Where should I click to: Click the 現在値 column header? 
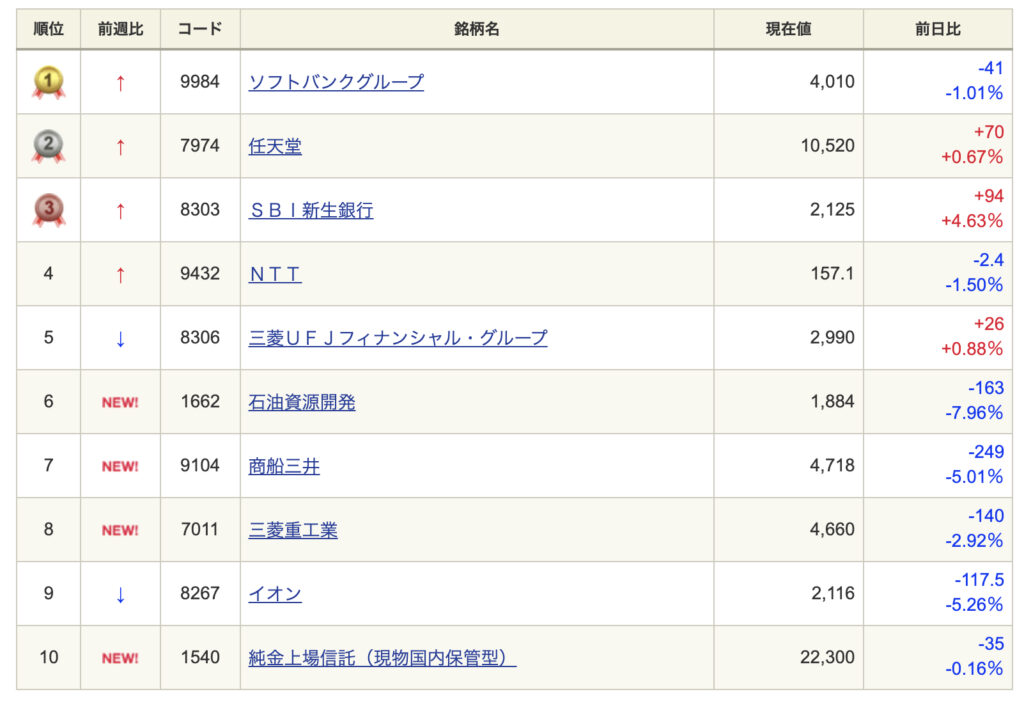click(x=788, y=30)
